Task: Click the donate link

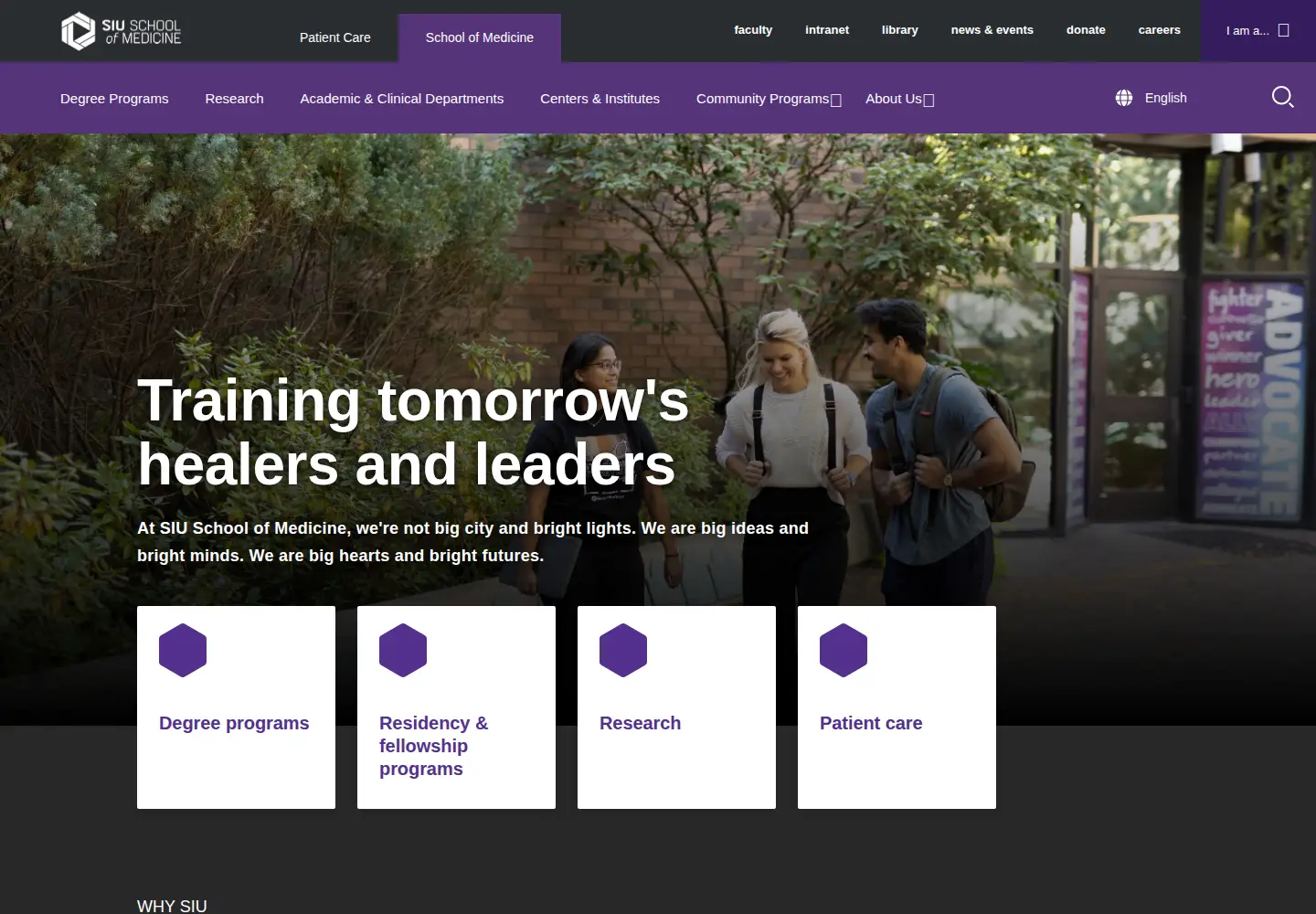Action: [x=1086, y=30]
